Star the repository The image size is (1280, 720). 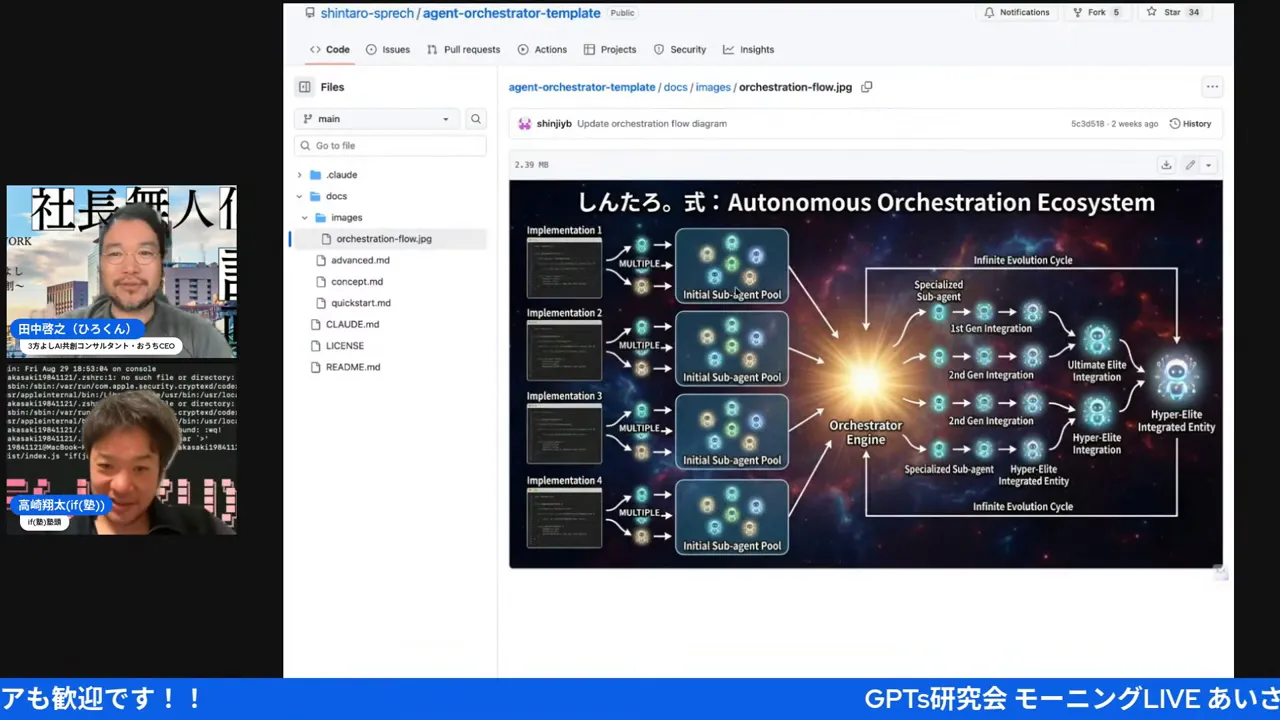pyautogui.click(x=1170, y=12)
